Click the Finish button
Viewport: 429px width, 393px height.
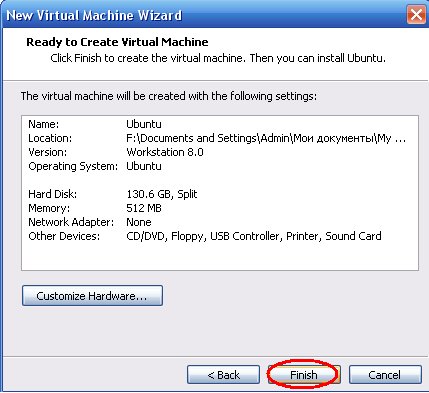coord(304,375)
